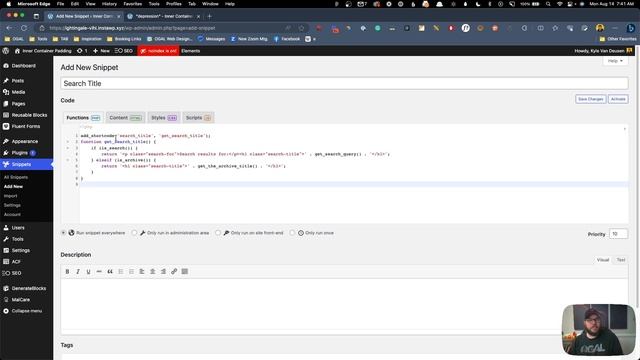
Task: Click Save Changes button
Action: pyautogui.click(x=591, y=99)
